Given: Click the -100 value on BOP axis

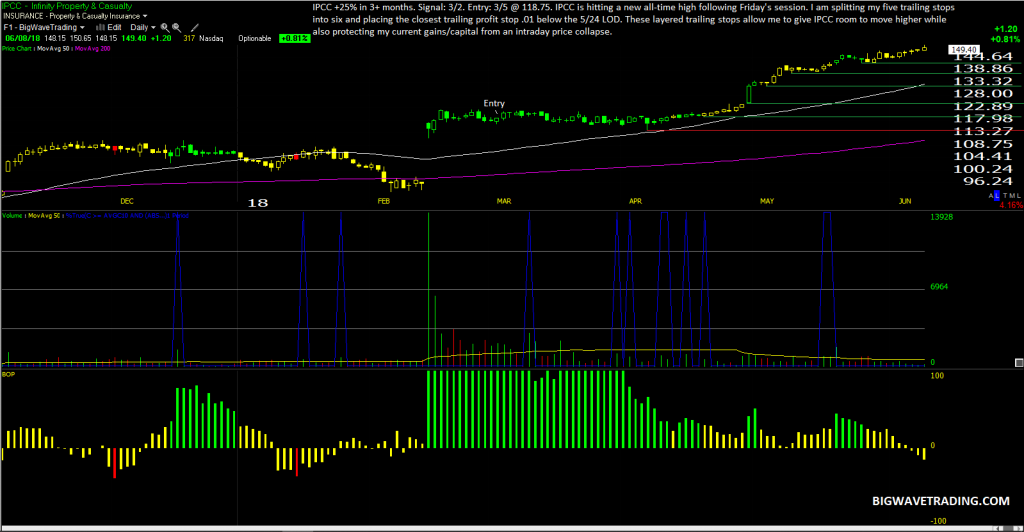Looking at the screenshot, I should pos(938,521).
